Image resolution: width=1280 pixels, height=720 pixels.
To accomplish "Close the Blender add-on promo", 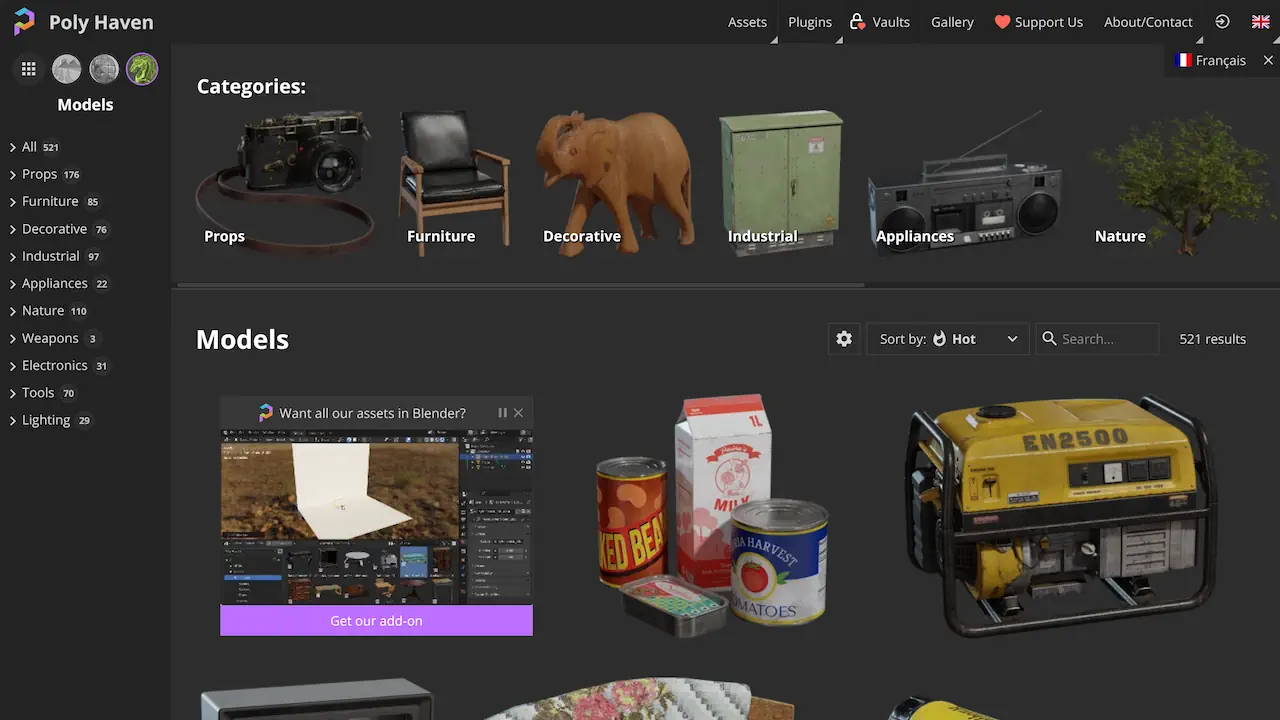I will coord(518,413).
